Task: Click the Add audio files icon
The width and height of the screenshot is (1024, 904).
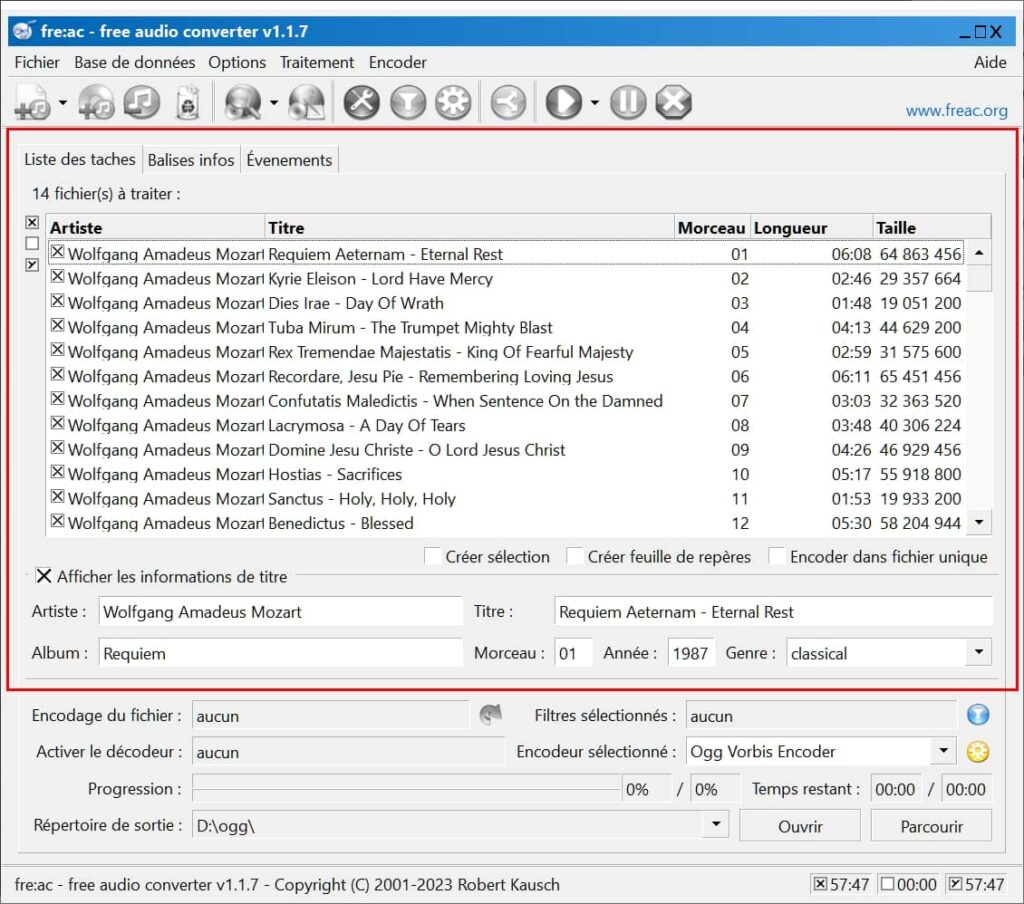Action: [33, 103]
